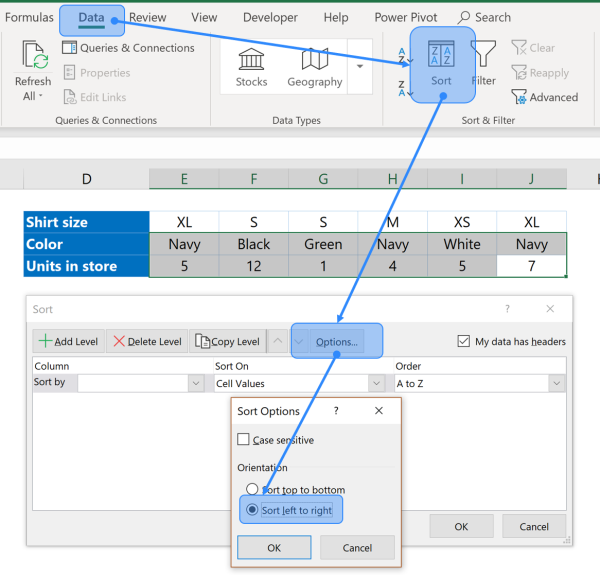Open the Power Pivot tab
This screenshot has height=579, width=600.
coord(405,17)
